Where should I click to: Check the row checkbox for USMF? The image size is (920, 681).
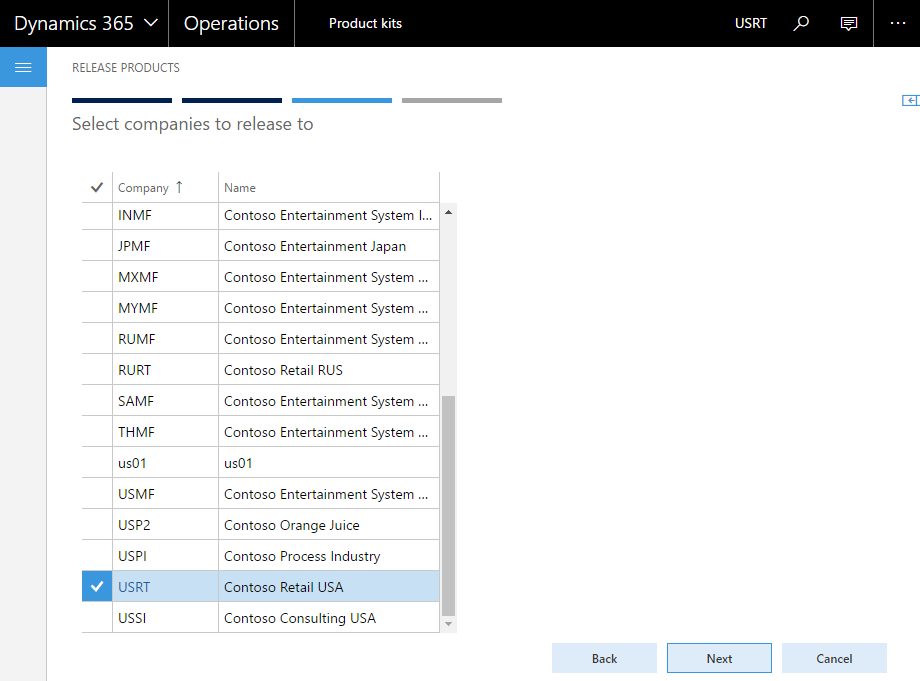coord(97,494)
